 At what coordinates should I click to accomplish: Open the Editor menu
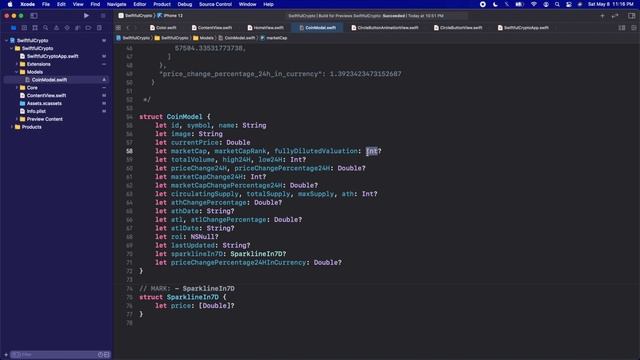(140, 4)
